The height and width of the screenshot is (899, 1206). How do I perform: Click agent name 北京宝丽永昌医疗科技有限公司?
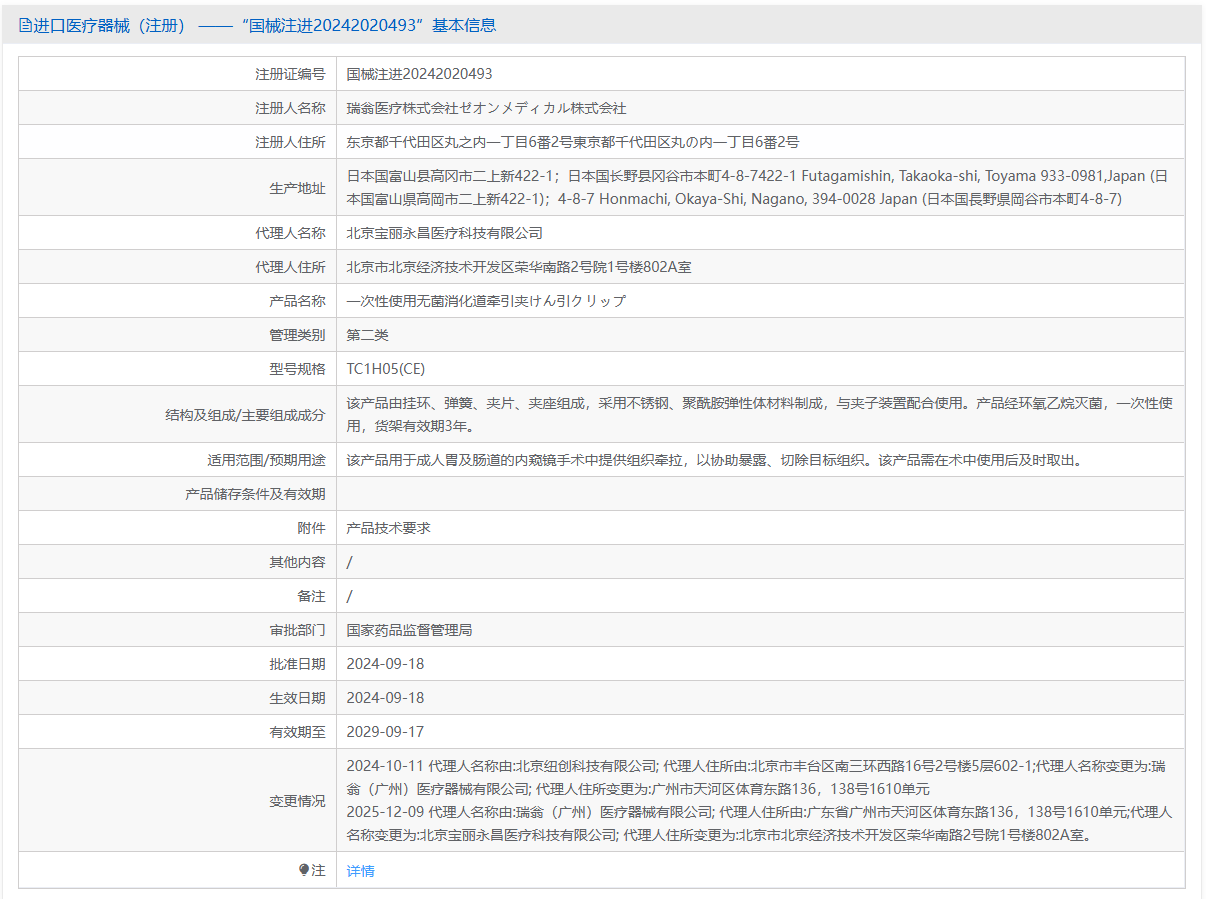(445, 233)
